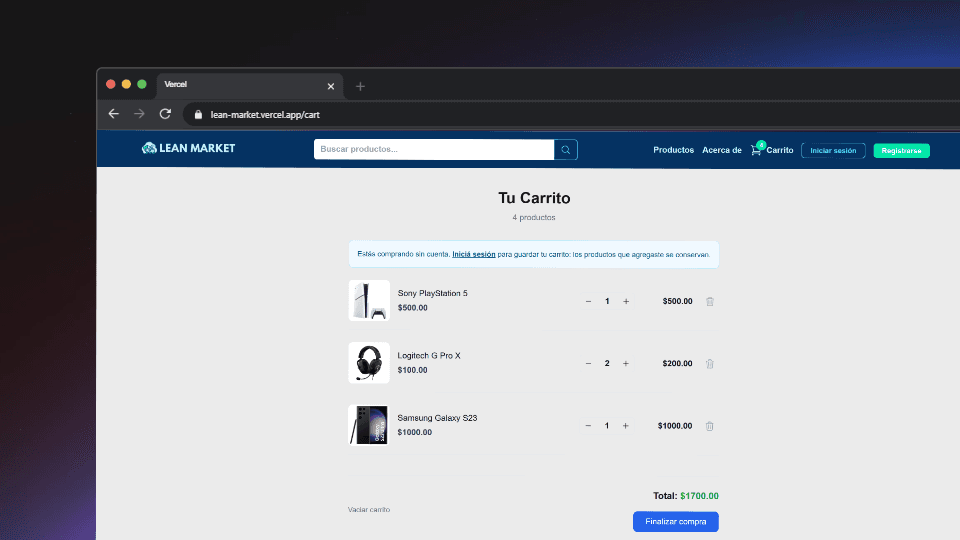
Task: Open the Samsung Galaxy S23 thumbnail
Action: coord(369,425)
